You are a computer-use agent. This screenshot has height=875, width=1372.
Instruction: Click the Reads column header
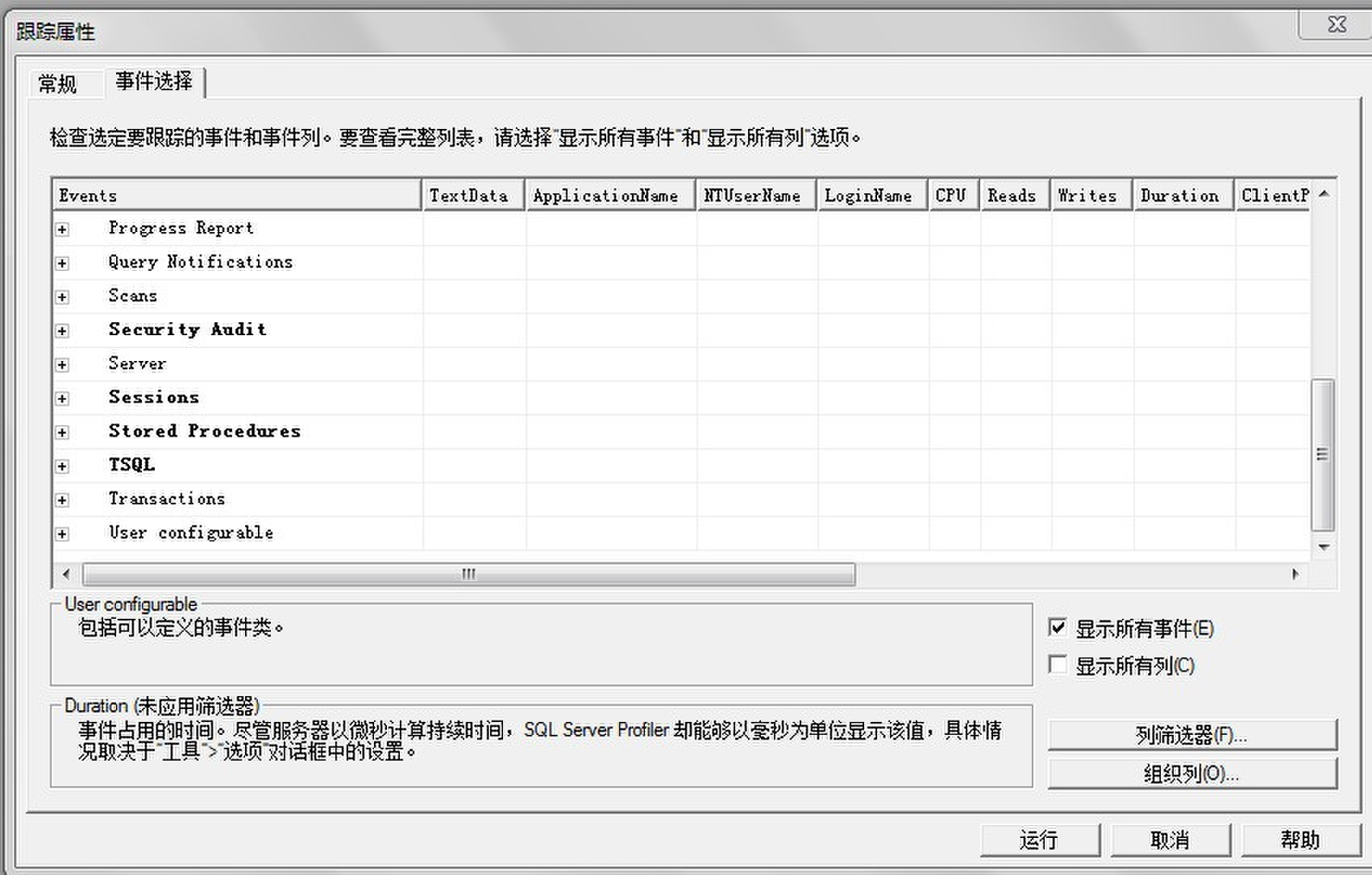tap(1016, 196)
